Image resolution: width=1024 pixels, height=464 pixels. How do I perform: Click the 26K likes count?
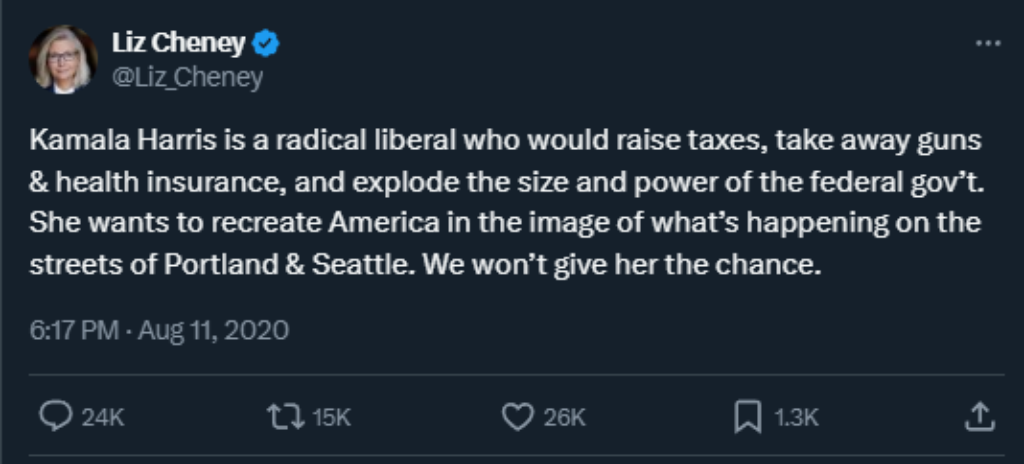coord(564,418)
